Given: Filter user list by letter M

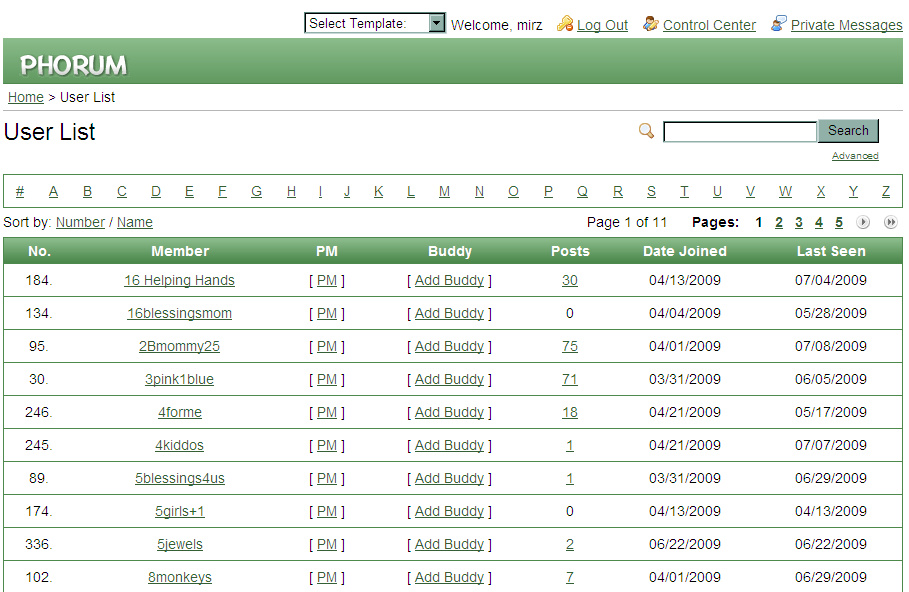Looking at the screenshot, I should point(444,192).
